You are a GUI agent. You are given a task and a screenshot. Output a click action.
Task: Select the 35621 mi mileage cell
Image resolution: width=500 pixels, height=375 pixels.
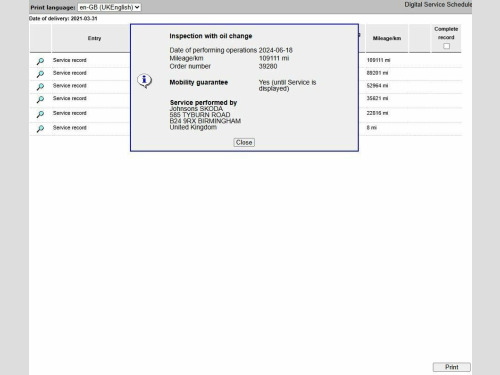click(377, 98)
